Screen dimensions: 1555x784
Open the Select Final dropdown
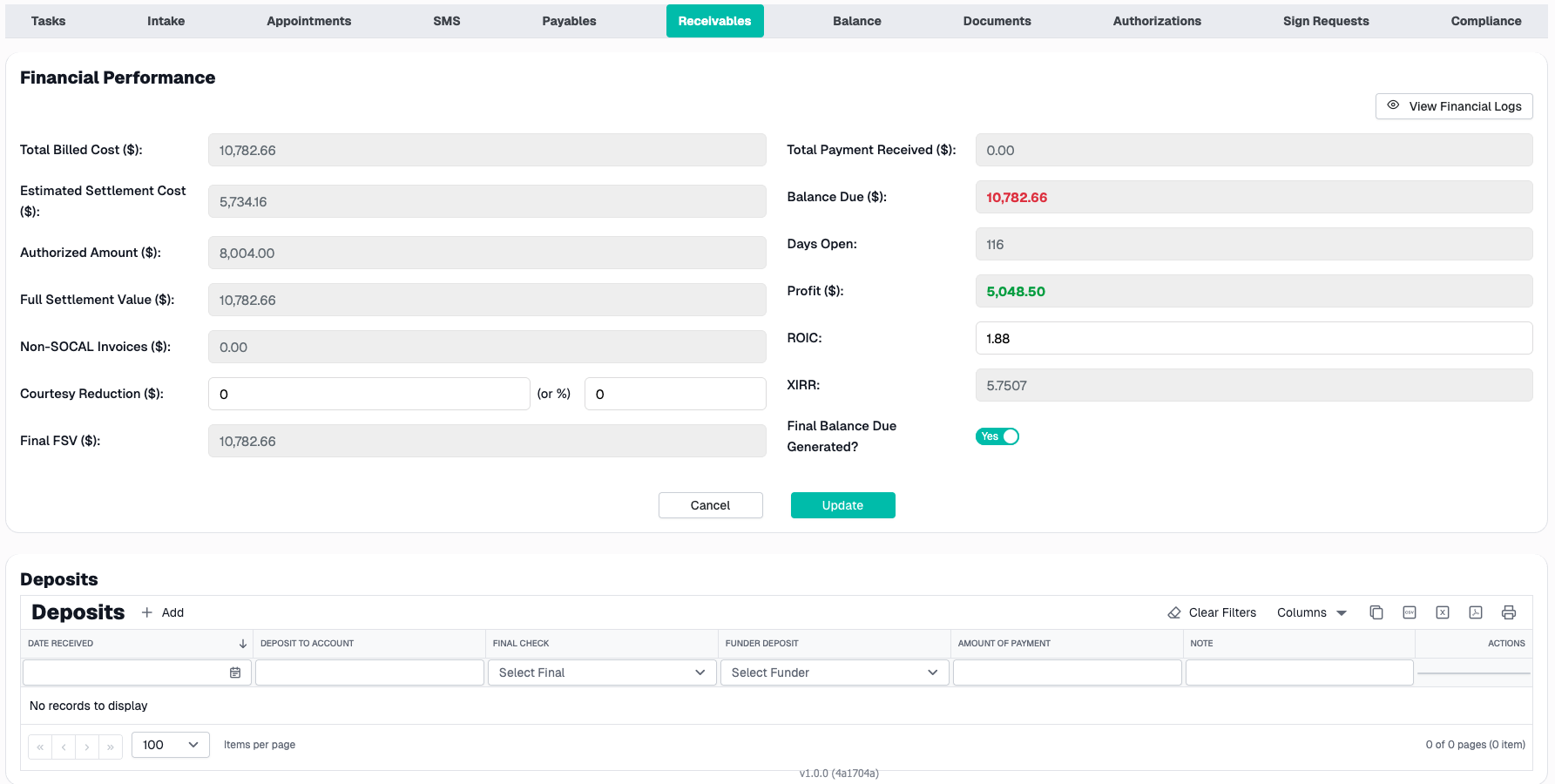click(x=601, y=672)
